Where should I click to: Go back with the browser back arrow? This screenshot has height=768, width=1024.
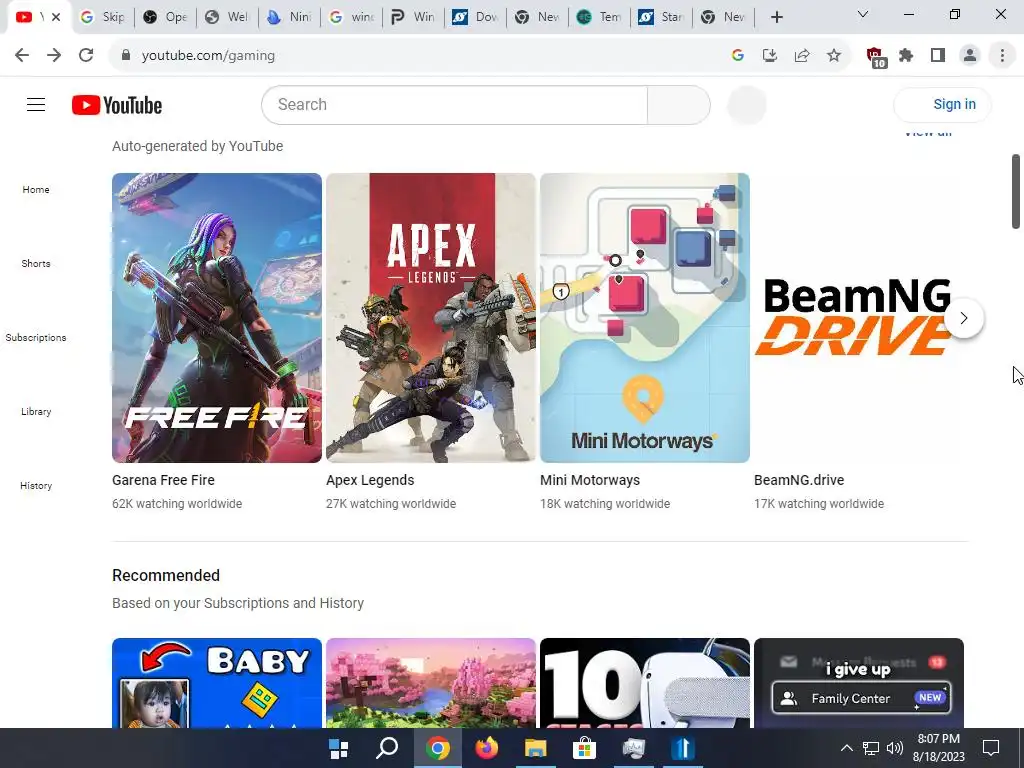pos(22,56)
